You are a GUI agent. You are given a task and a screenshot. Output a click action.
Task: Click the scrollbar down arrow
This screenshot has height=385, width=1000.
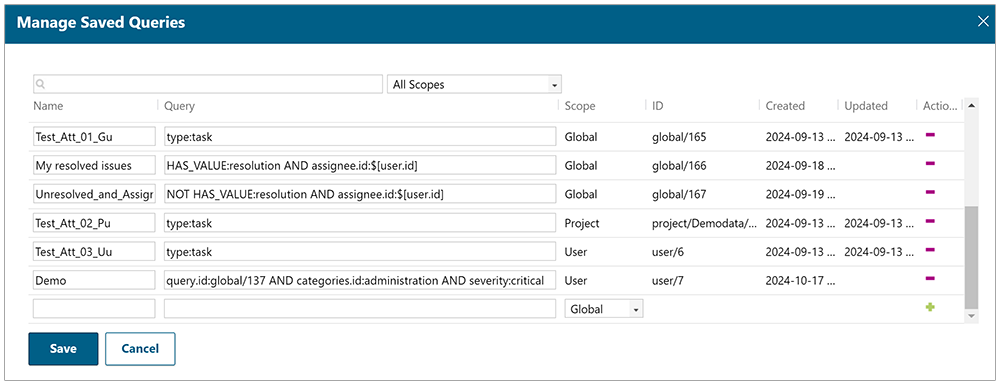click(971, 316)
